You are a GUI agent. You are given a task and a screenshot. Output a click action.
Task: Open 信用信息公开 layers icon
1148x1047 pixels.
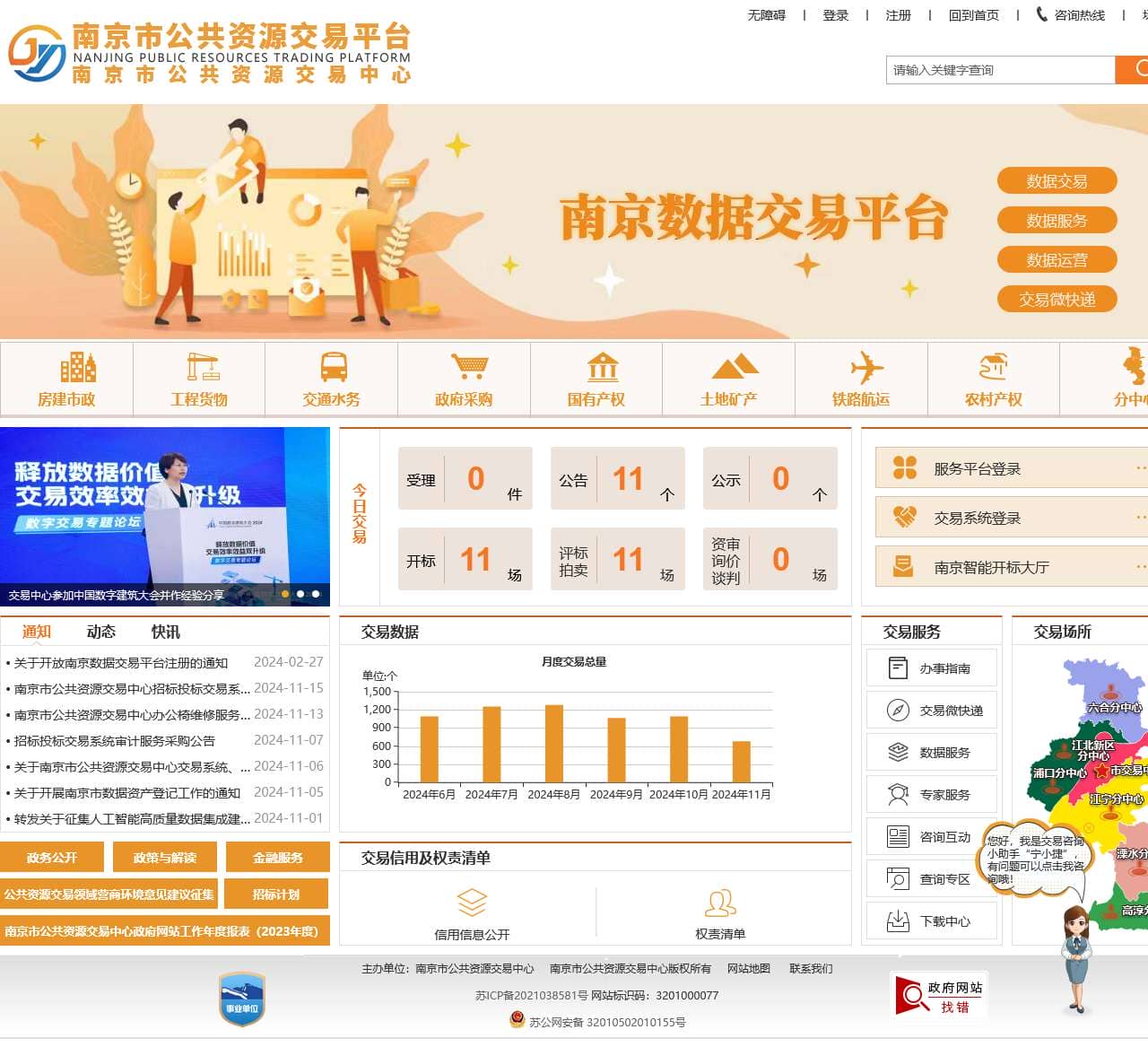tap(472, 903)
